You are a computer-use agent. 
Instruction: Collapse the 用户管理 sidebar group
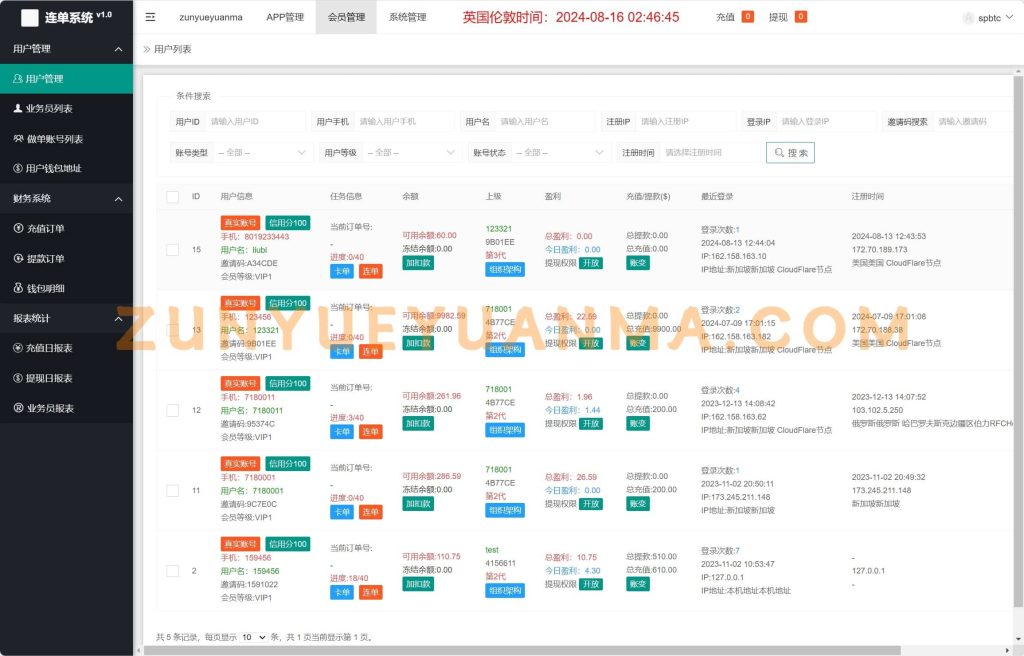pos(118,49)
